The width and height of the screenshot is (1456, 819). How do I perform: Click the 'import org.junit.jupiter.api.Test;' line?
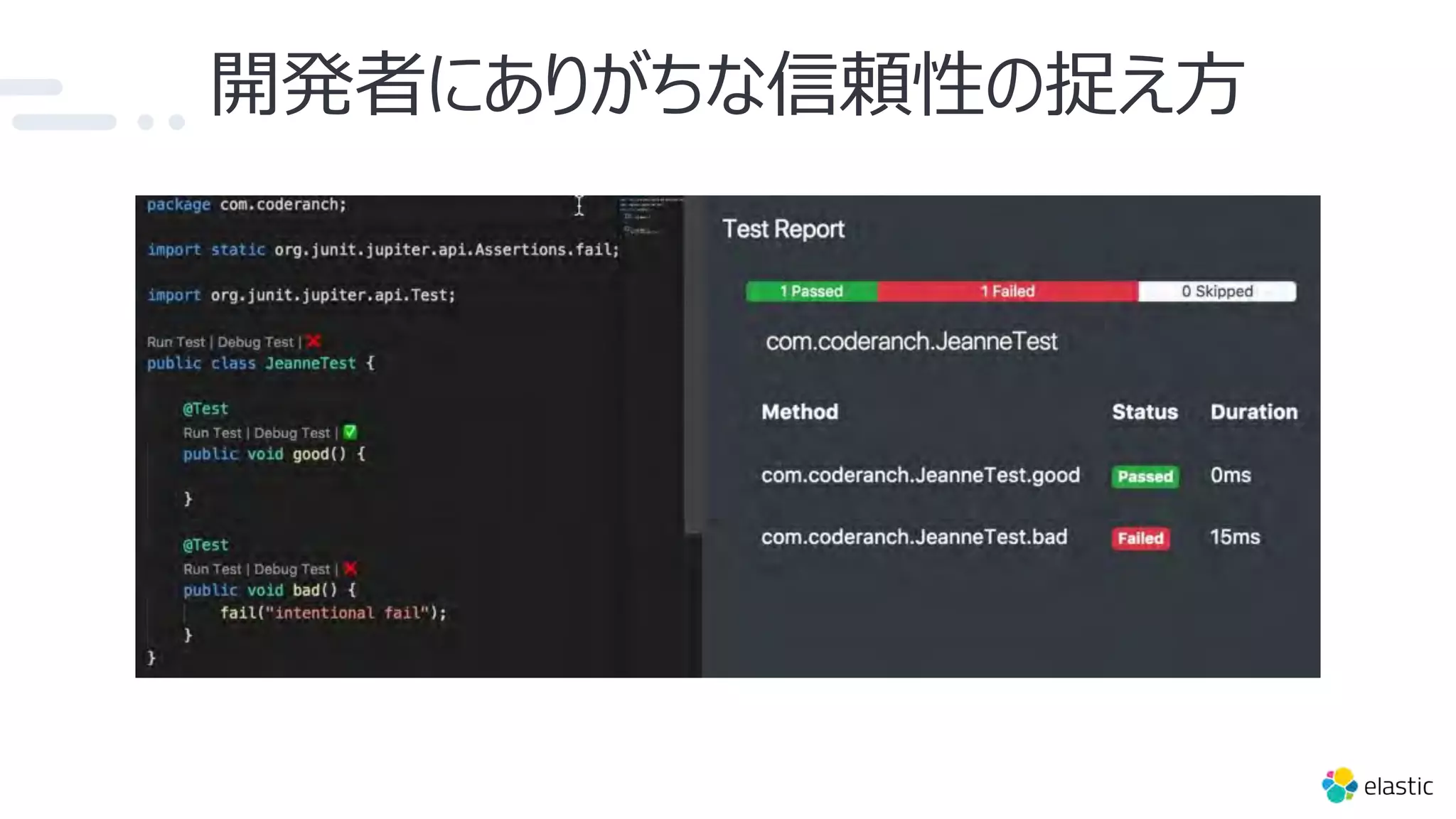click(301, 296)
